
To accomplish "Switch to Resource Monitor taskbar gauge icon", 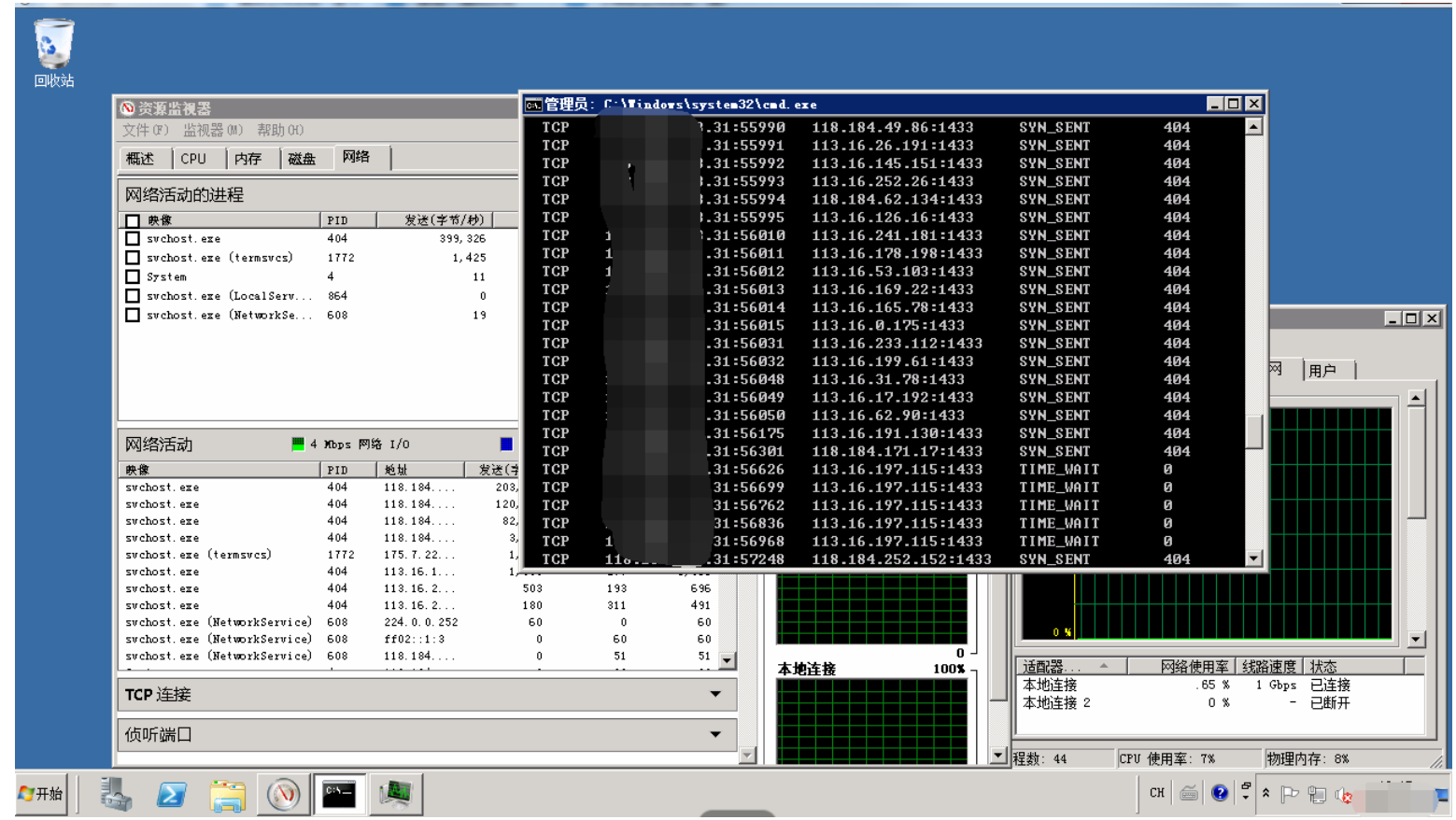I will click(x=283, y=794).
